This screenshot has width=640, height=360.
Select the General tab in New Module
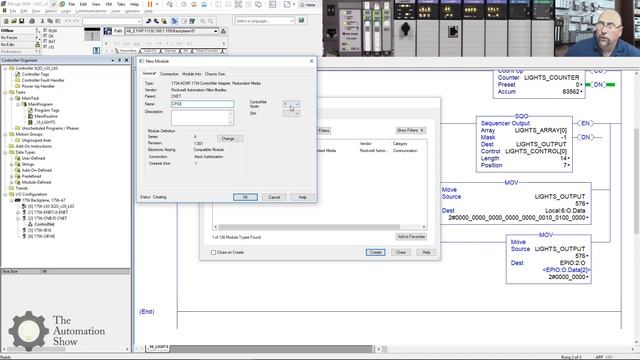coord(149,73)
